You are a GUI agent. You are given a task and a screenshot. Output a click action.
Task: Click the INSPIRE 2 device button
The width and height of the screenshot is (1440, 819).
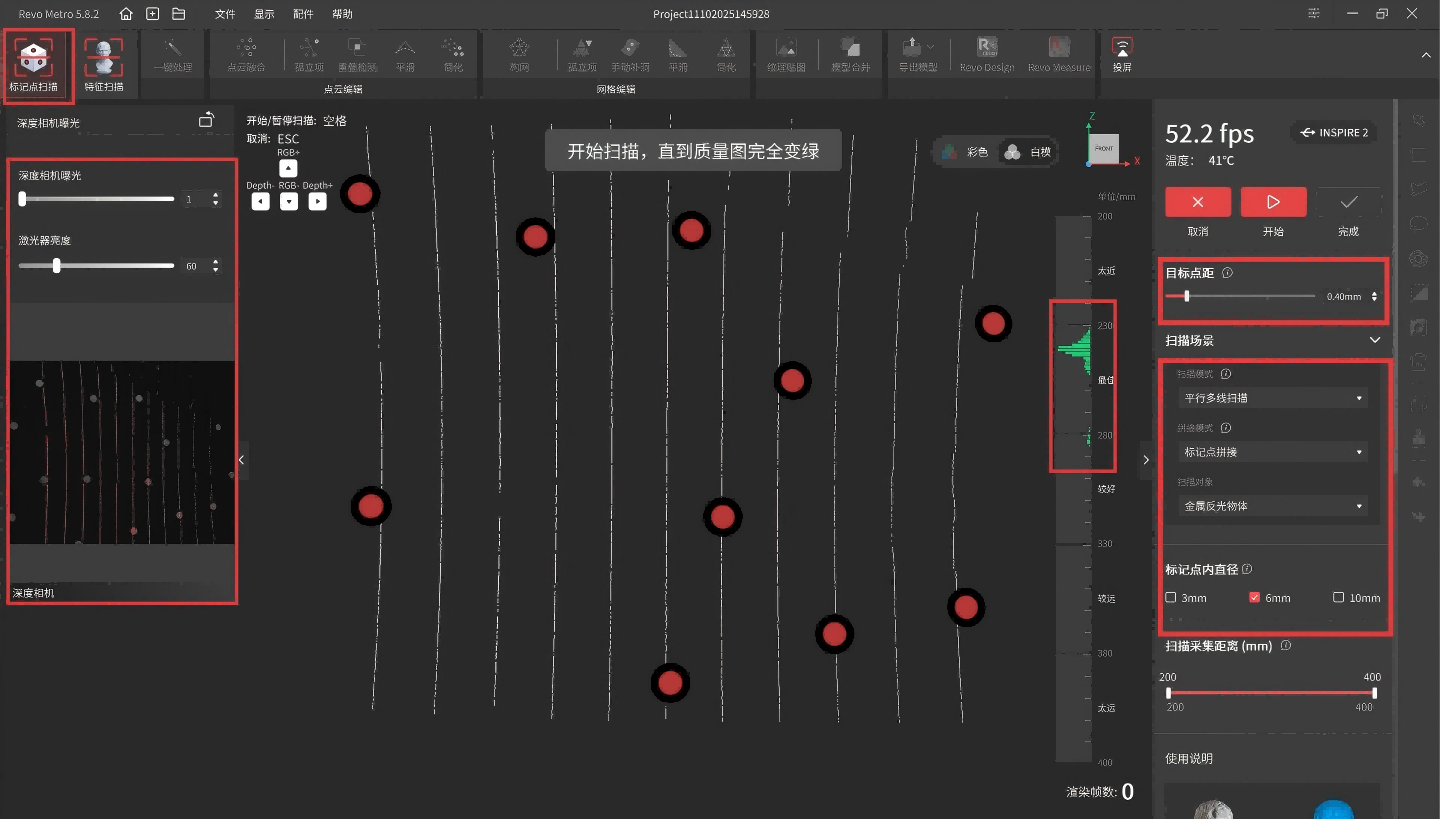1334,132
